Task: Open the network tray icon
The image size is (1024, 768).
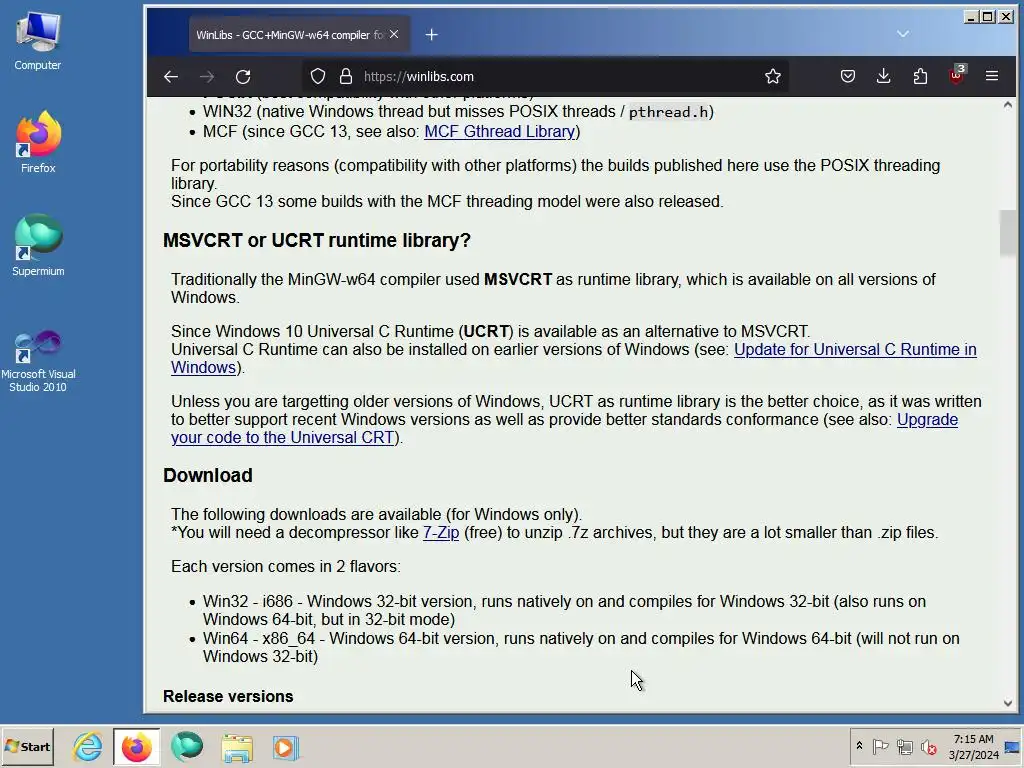Action: (x=904, y=746)
